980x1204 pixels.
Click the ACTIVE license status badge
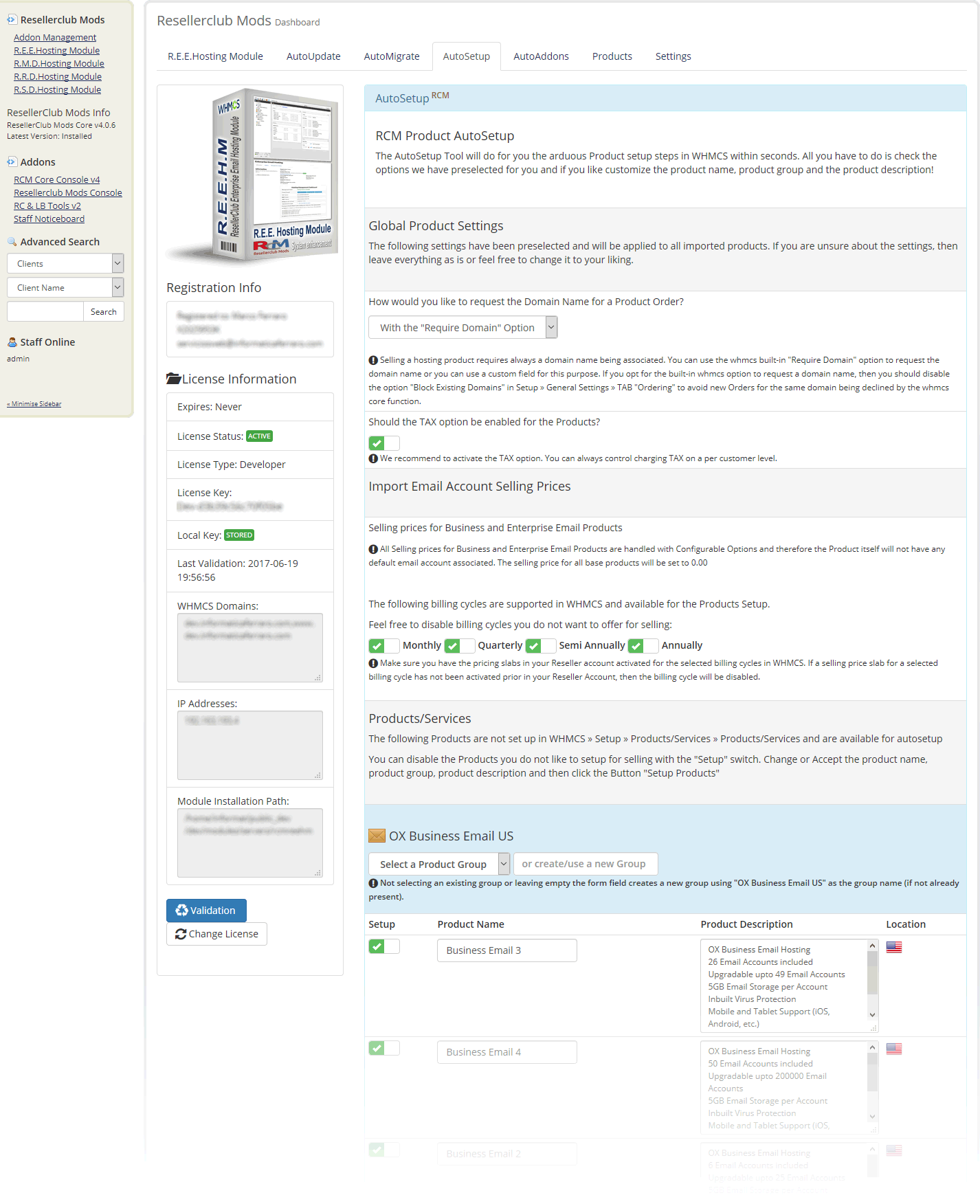coord(259,436)
